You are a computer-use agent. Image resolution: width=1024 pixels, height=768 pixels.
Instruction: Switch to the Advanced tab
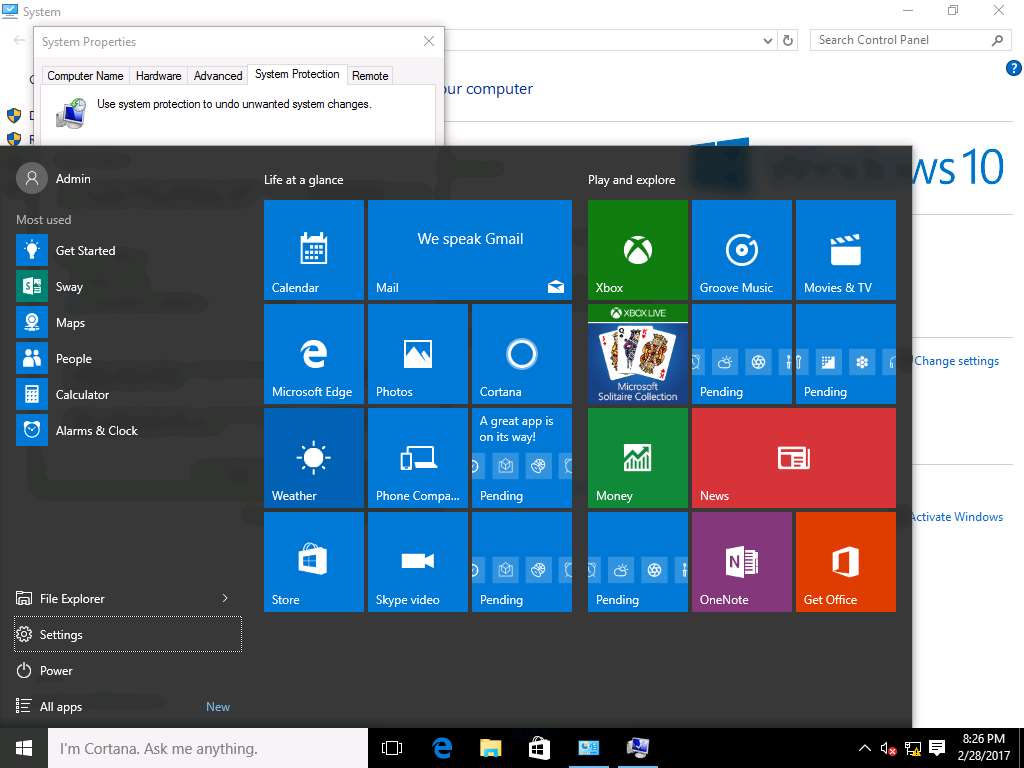coord(217,76)
